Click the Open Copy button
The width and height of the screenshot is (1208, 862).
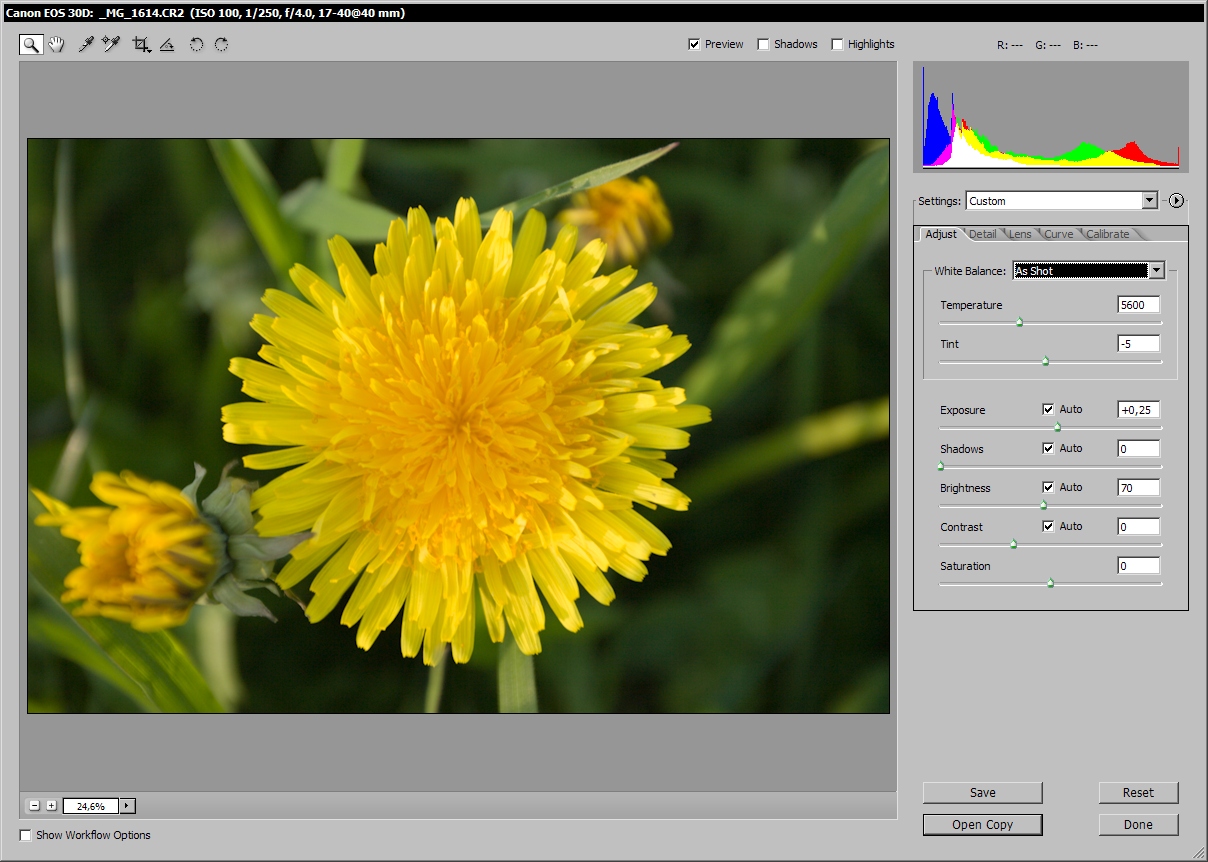click(x=983, y=825)
